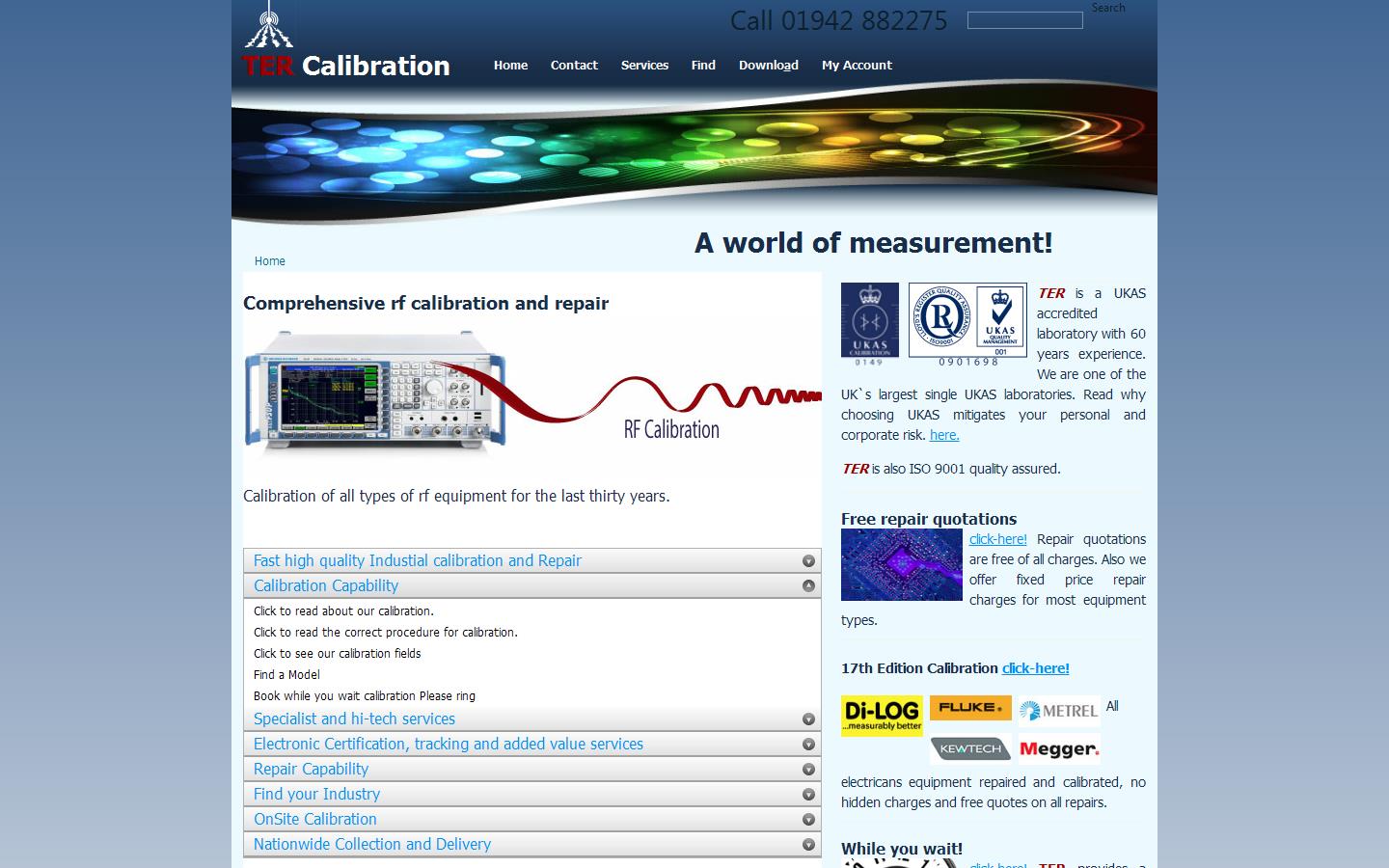This screenshot has width=1389, height=868.
Task: Open the Download menu item
Action: [x=769, y=66]
